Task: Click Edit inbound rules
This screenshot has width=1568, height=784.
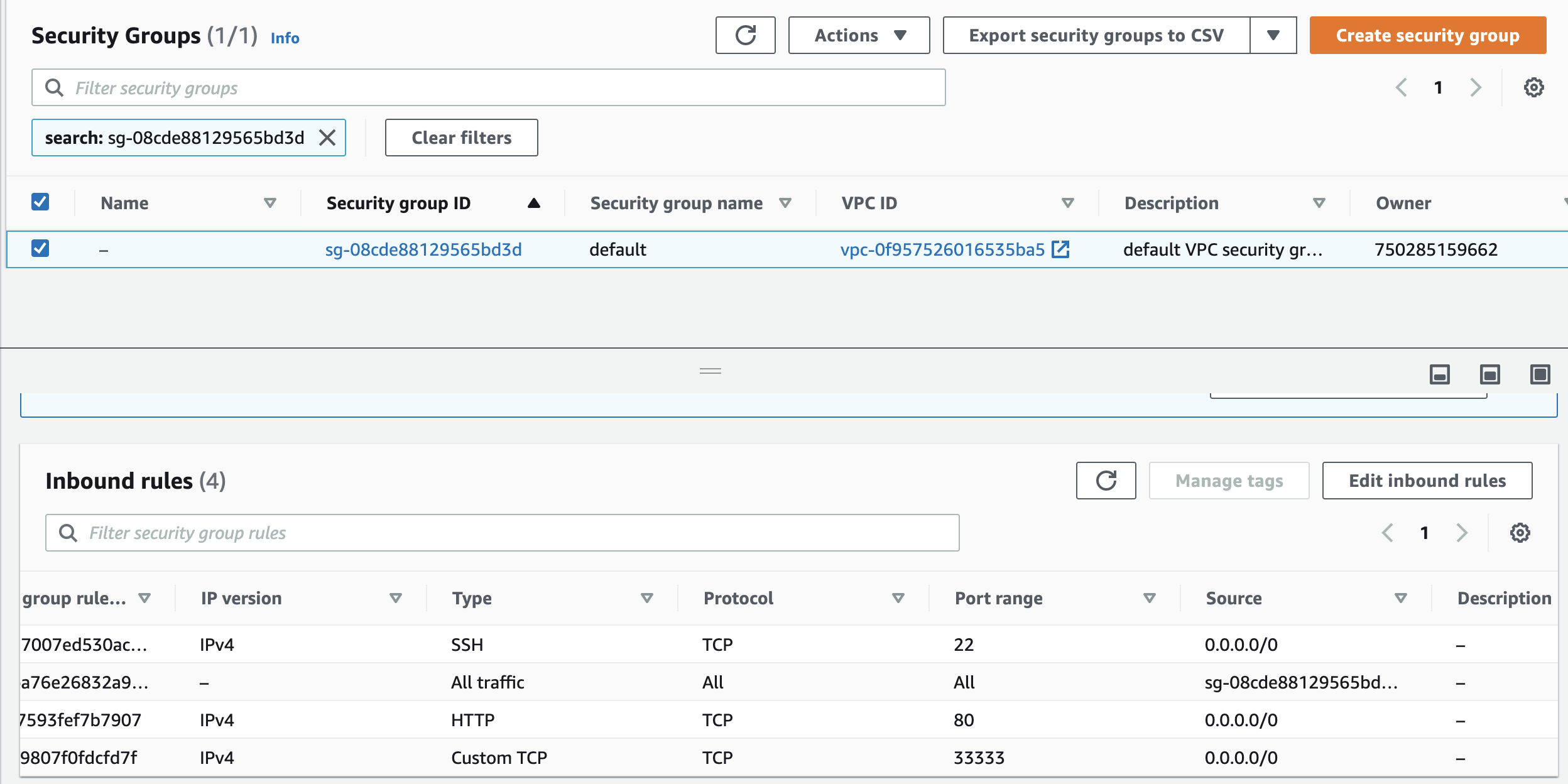Action: click(1426, 481)
